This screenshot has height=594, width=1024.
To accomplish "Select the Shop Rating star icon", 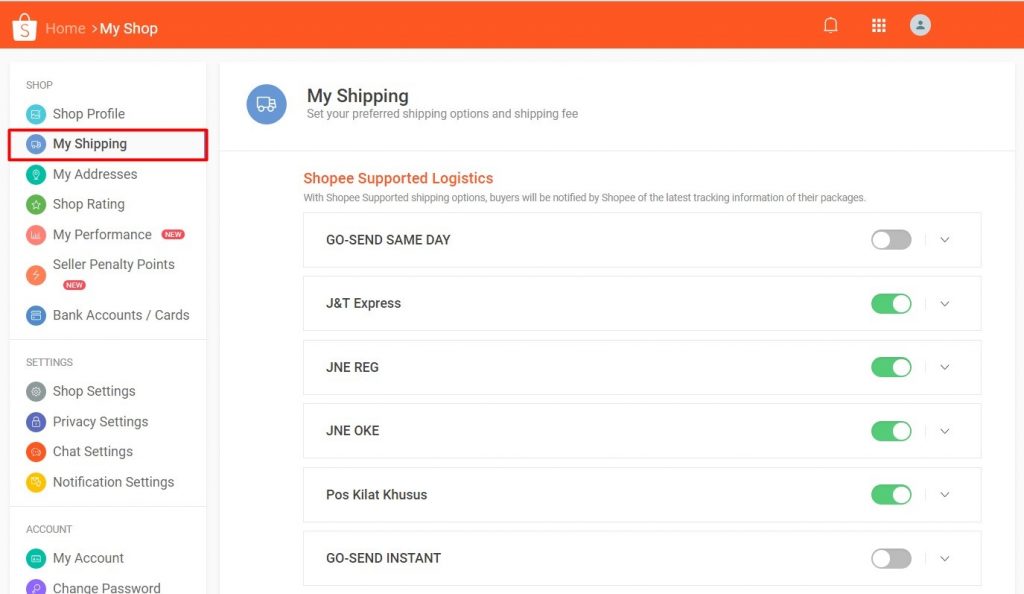I will (x=37, y=204).
